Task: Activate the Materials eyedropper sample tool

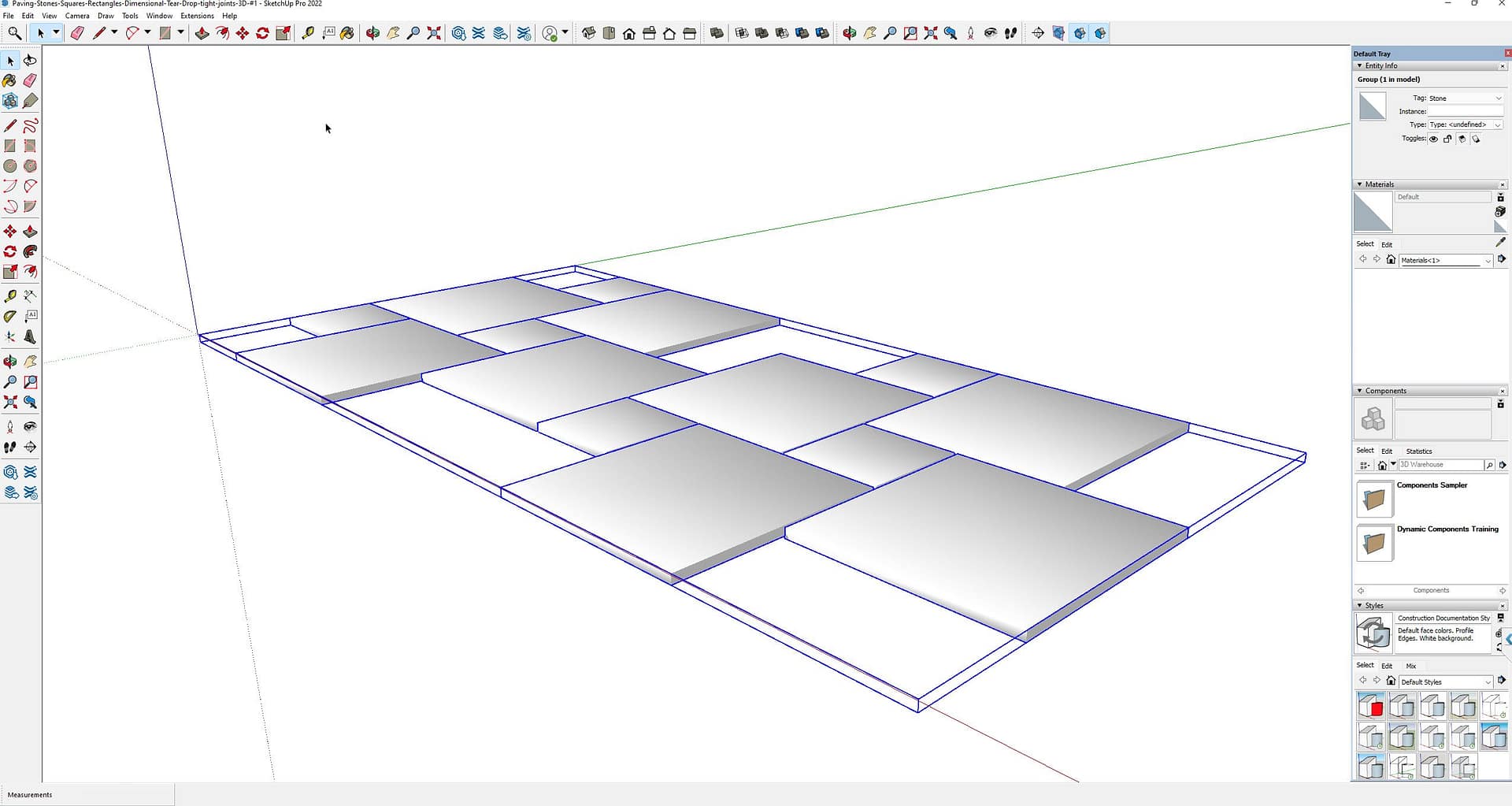Action: coord(1500,243)
